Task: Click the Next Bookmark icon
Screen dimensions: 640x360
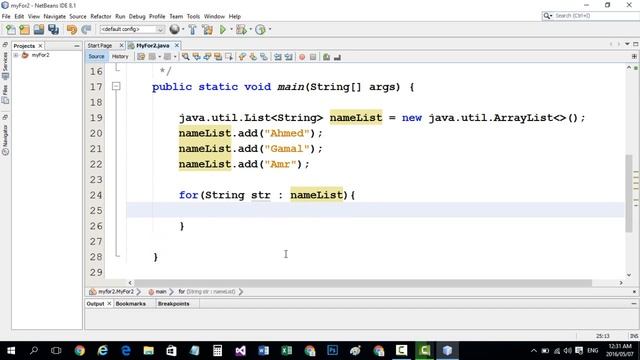Action: [x=253, y=57]
